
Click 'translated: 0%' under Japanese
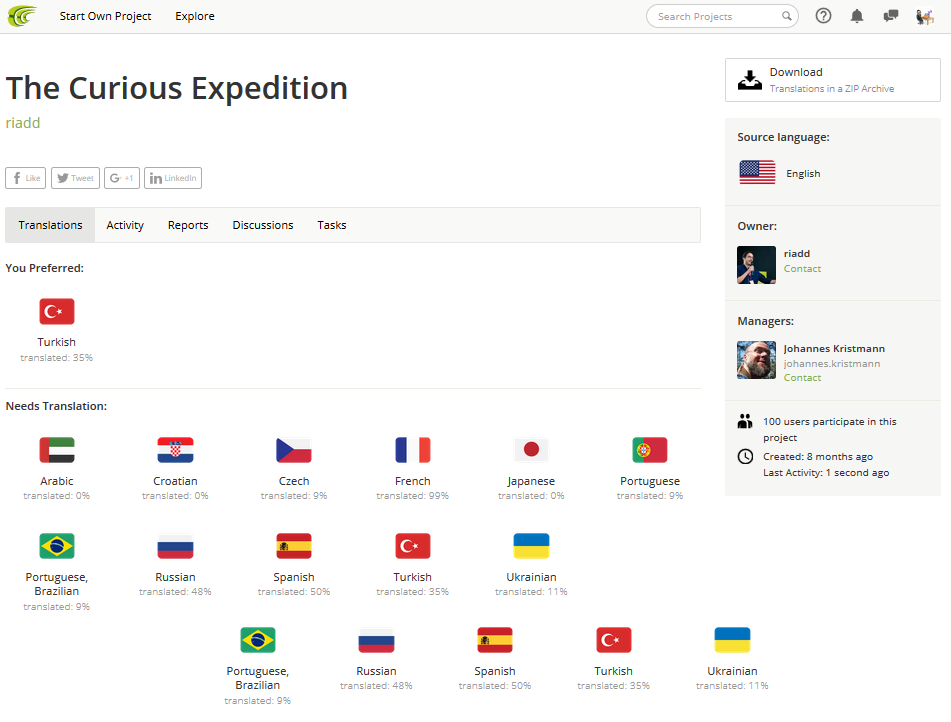tap(531, 496)
